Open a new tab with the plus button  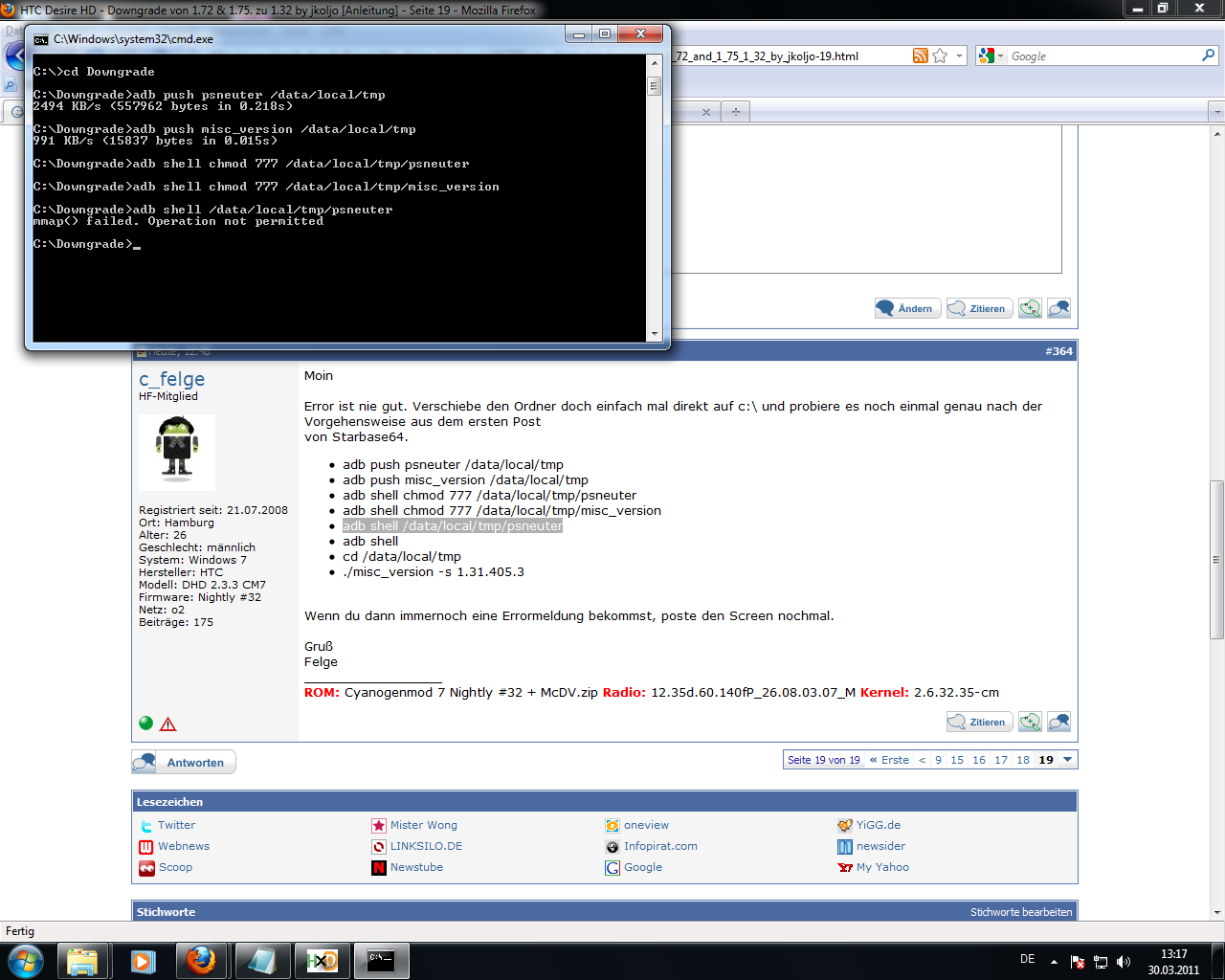[x=735, y=112]
